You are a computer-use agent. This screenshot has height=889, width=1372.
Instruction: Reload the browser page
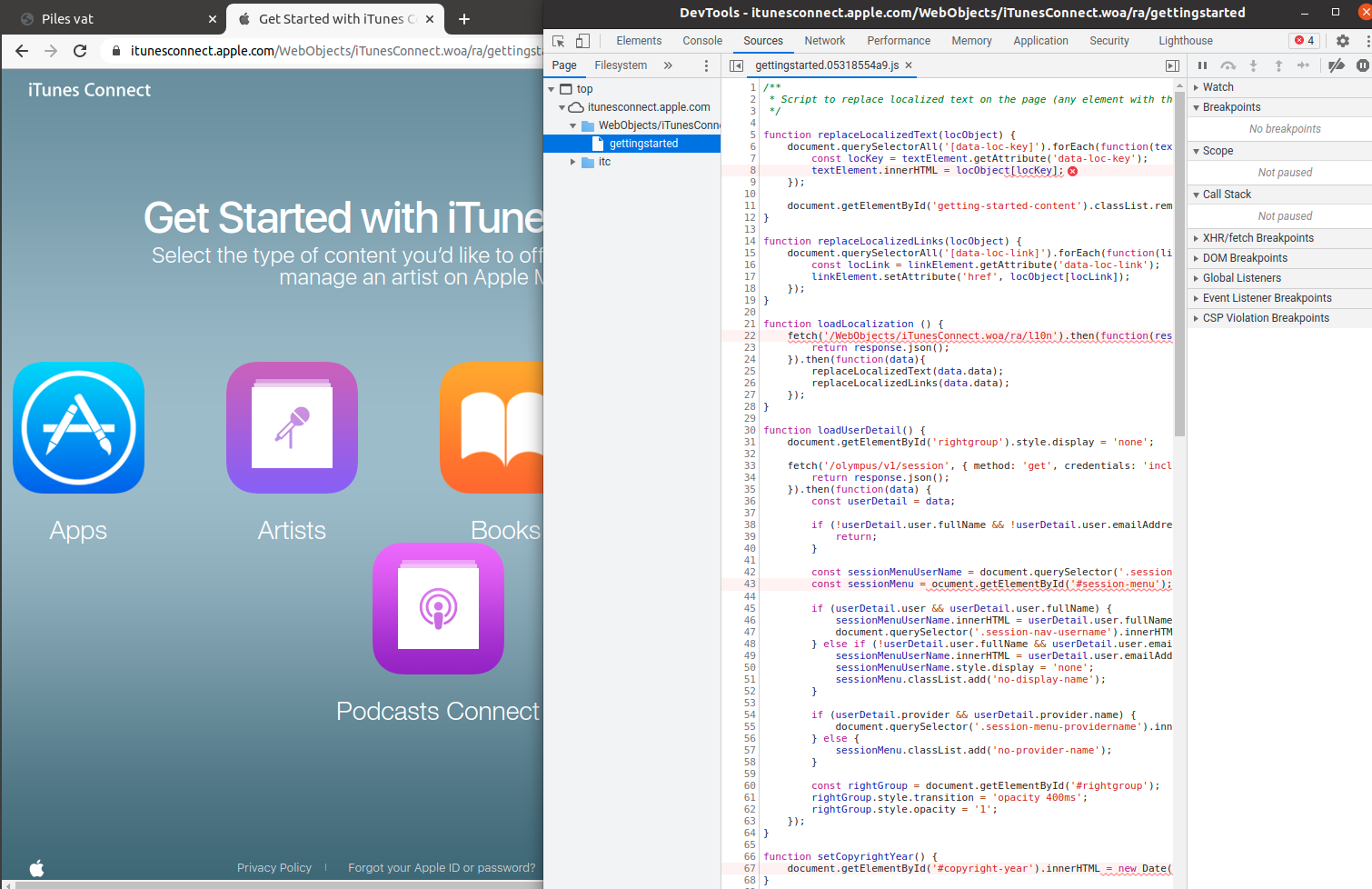[80, 51]
